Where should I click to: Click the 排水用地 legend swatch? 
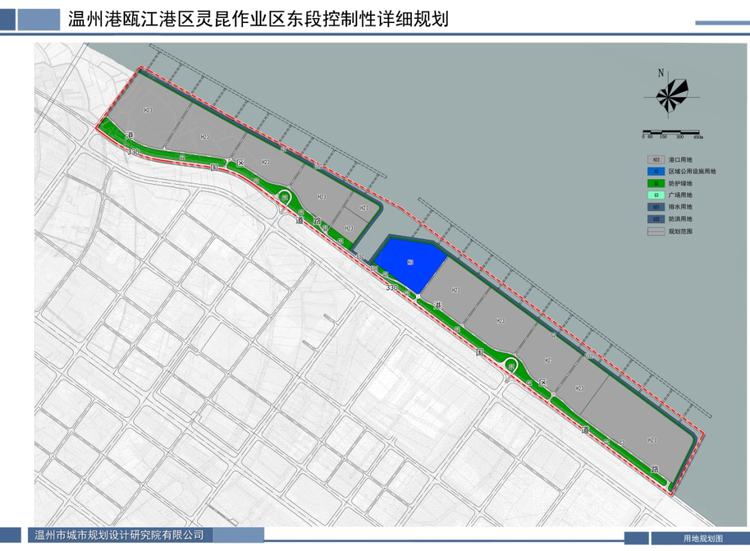click(x=655, y=208)
